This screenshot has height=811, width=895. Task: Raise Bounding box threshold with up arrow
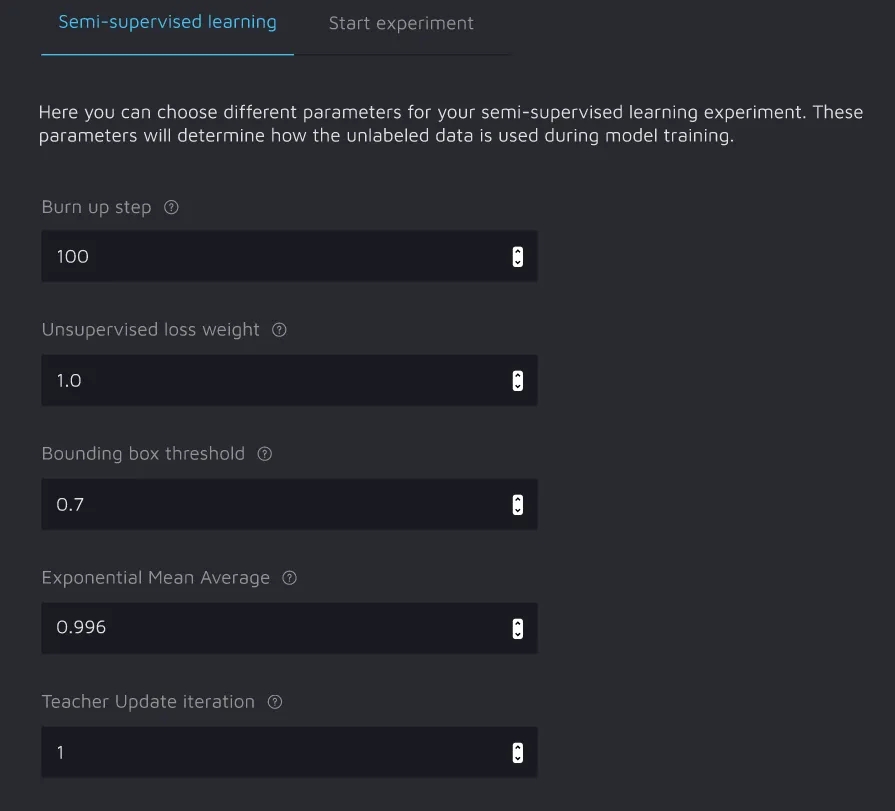click(517, 500)
